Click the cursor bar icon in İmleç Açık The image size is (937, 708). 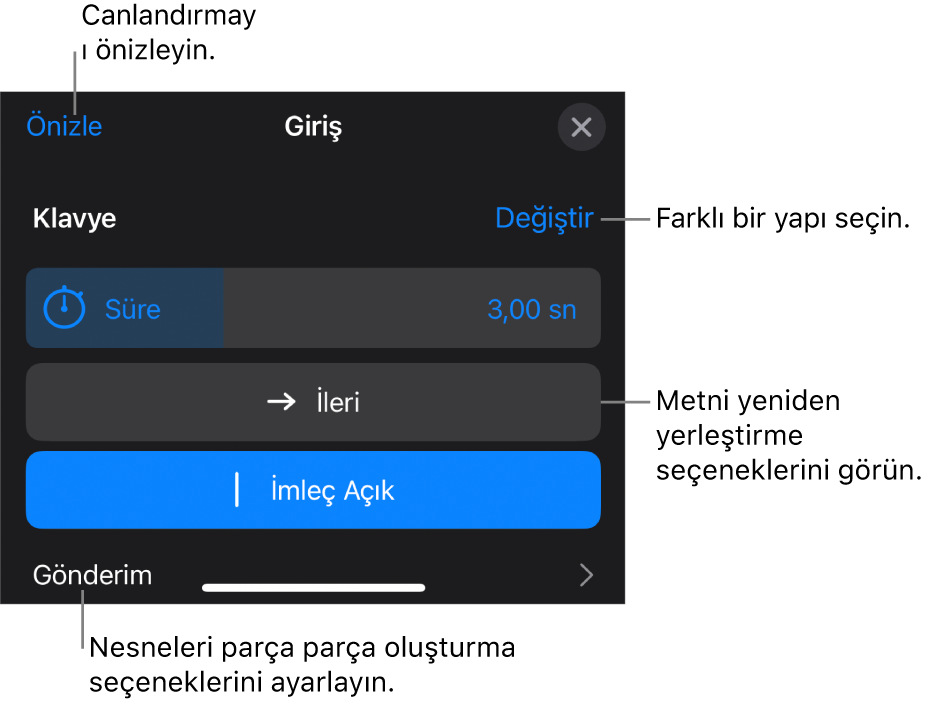pyautogui.click(x=237, y=490)
